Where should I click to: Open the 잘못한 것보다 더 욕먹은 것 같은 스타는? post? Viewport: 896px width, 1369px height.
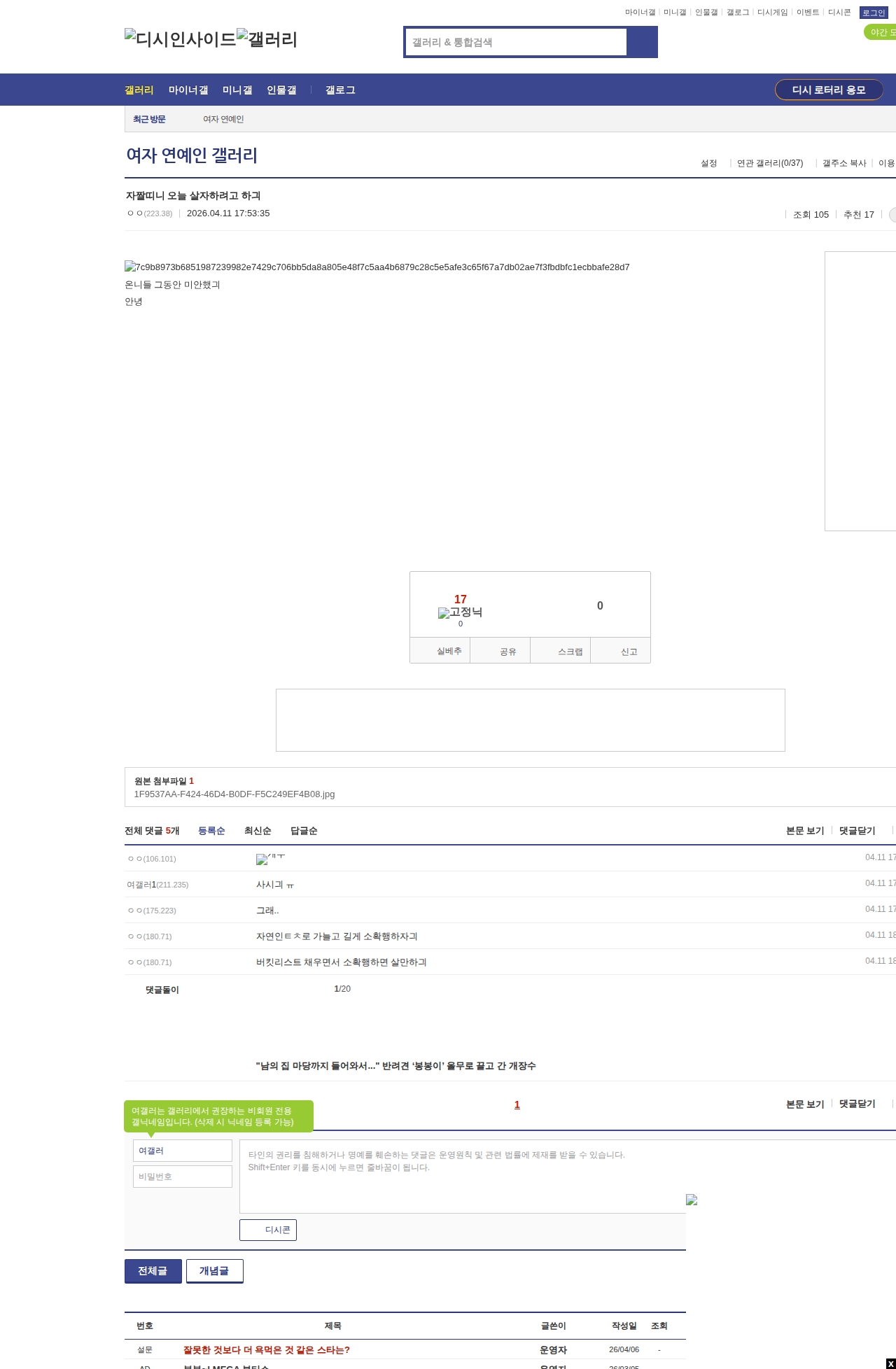pyautogui.click(x=267, y=1350)
